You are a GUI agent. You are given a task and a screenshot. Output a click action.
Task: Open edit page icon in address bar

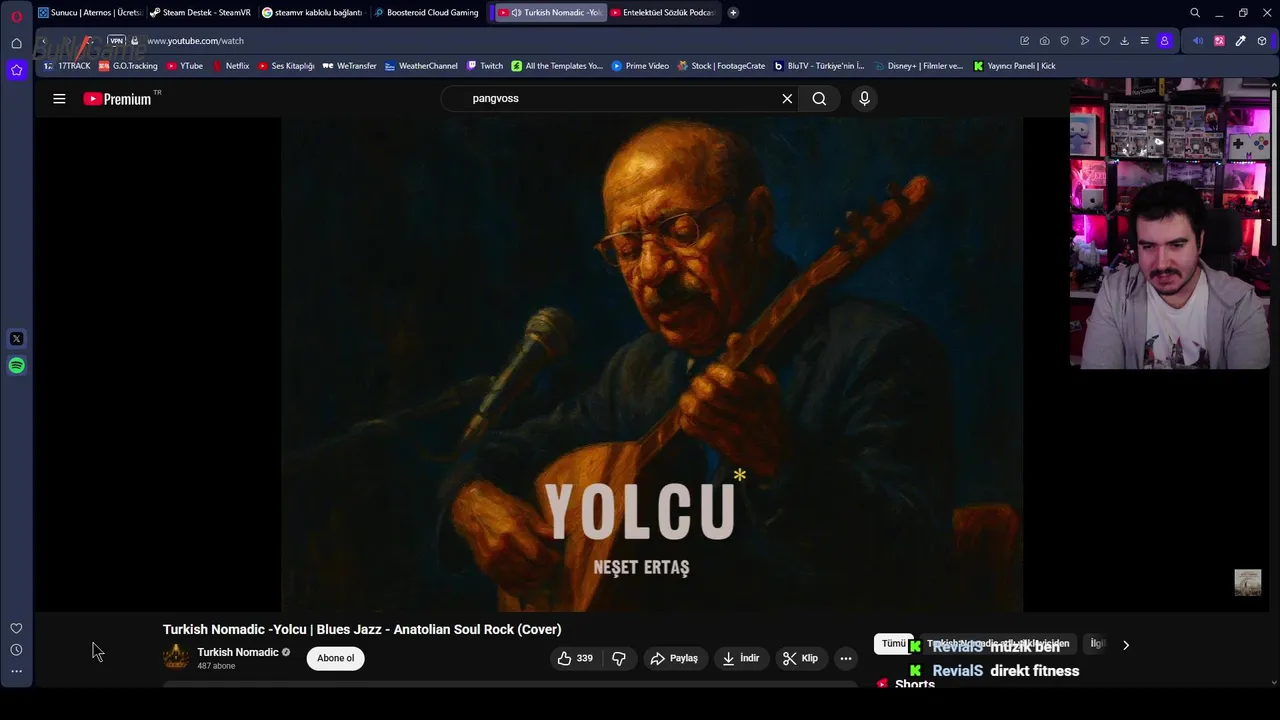tap(1024, 41)
